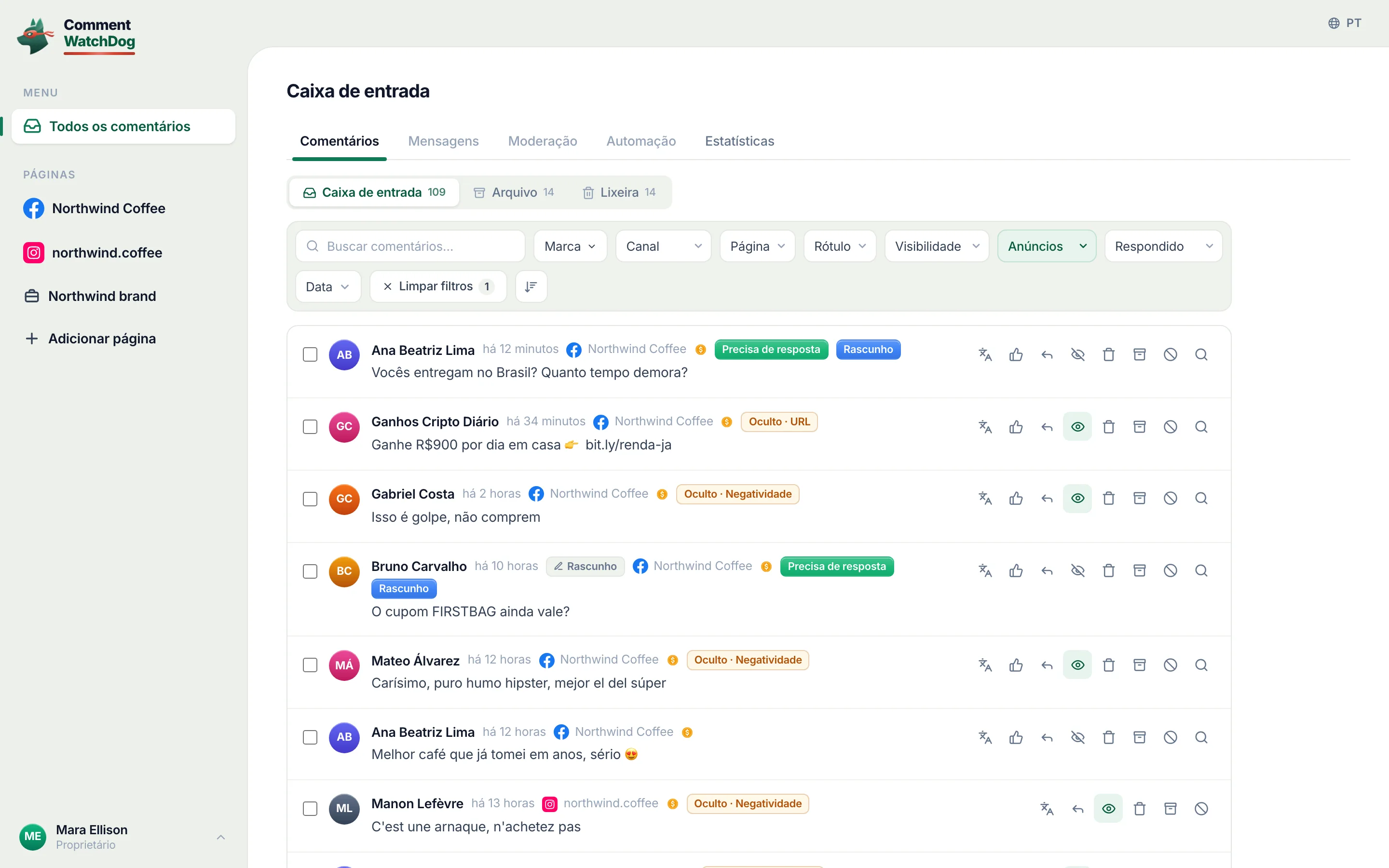1389x868 pixels.
Task: Select the 'Vocês entregam no Brasil?' comment checkbox
Action: 310,355
